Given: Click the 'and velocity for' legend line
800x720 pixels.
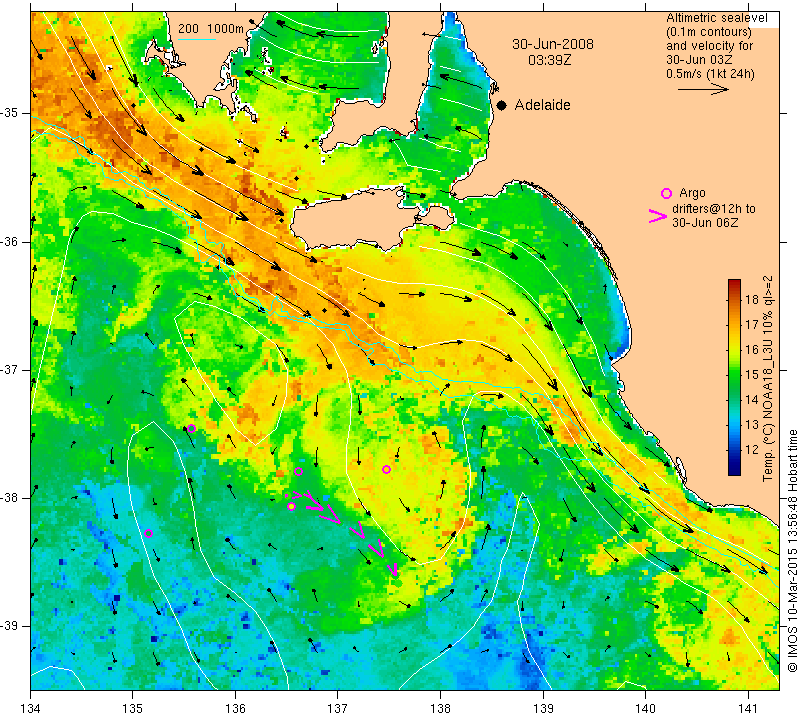Looking at the screenshot, I should click(710, 46).
